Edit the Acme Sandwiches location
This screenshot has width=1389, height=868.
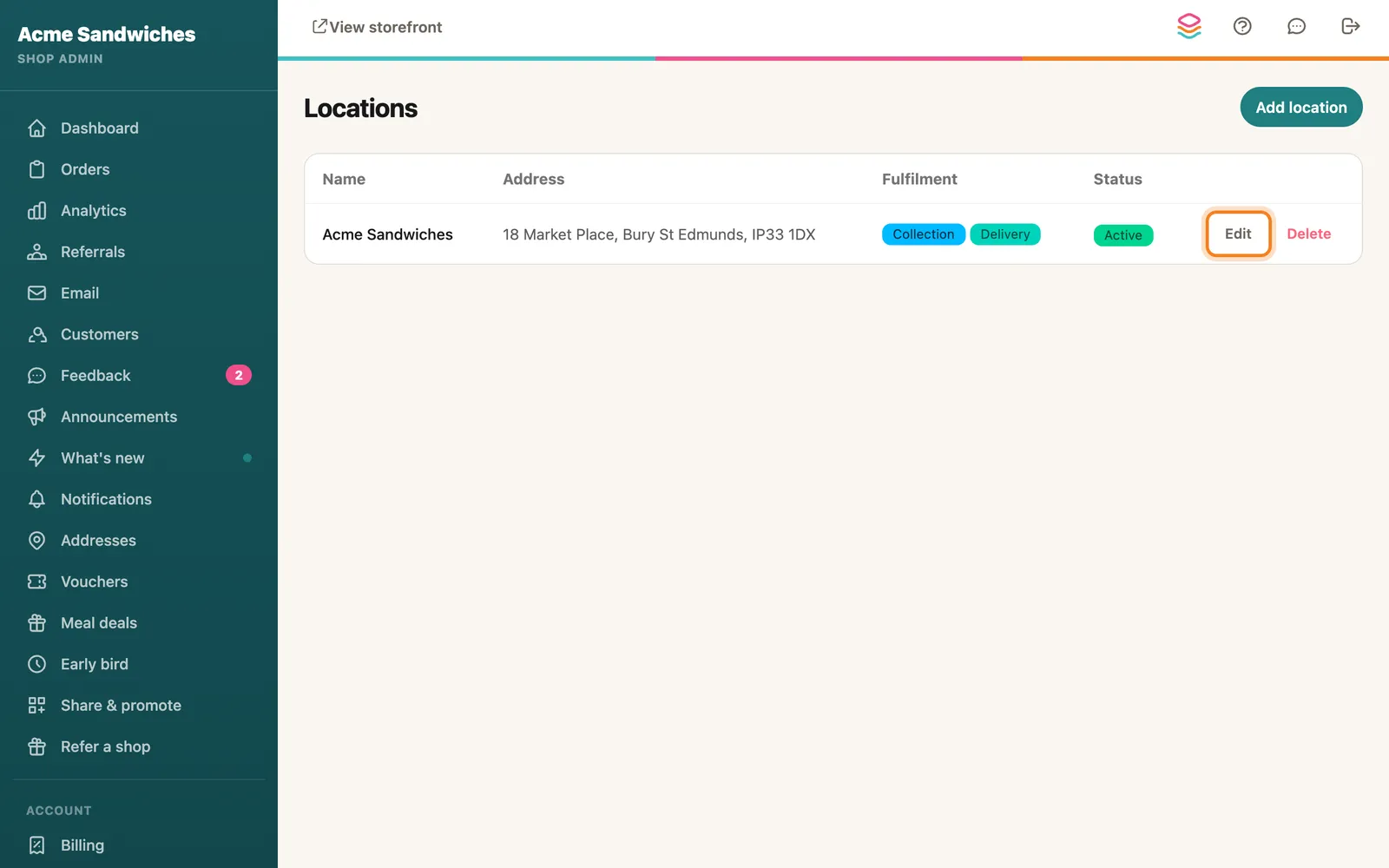pos(1238,233)
